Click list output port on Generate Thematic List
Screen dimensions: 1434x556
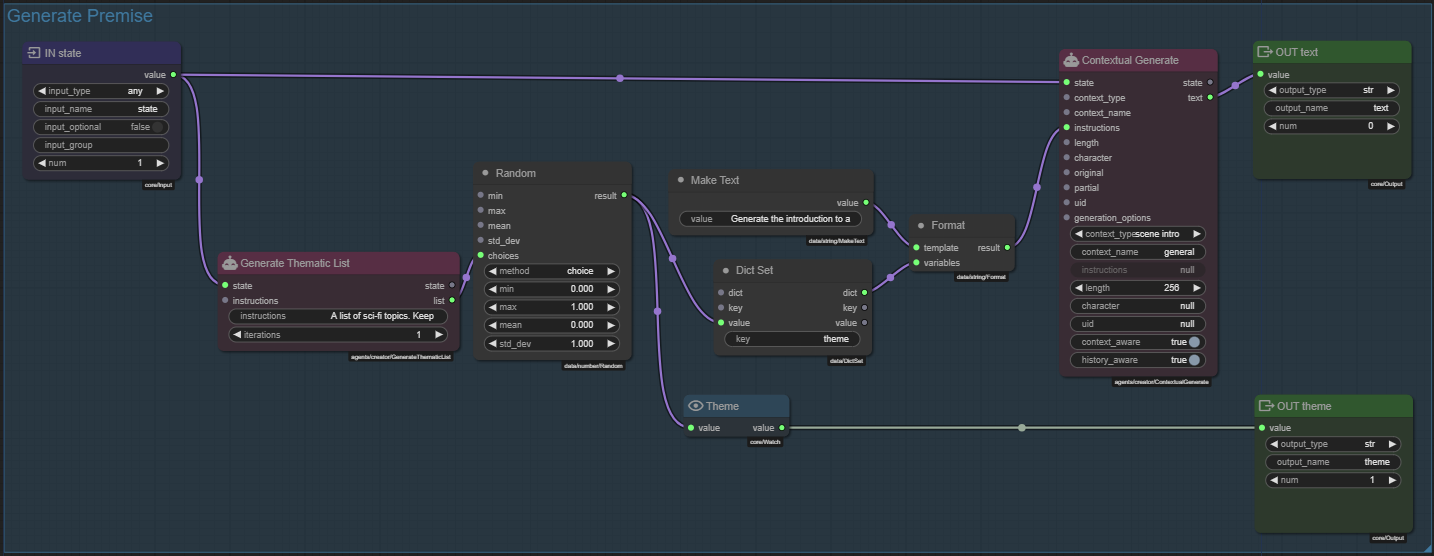point(453,300)
